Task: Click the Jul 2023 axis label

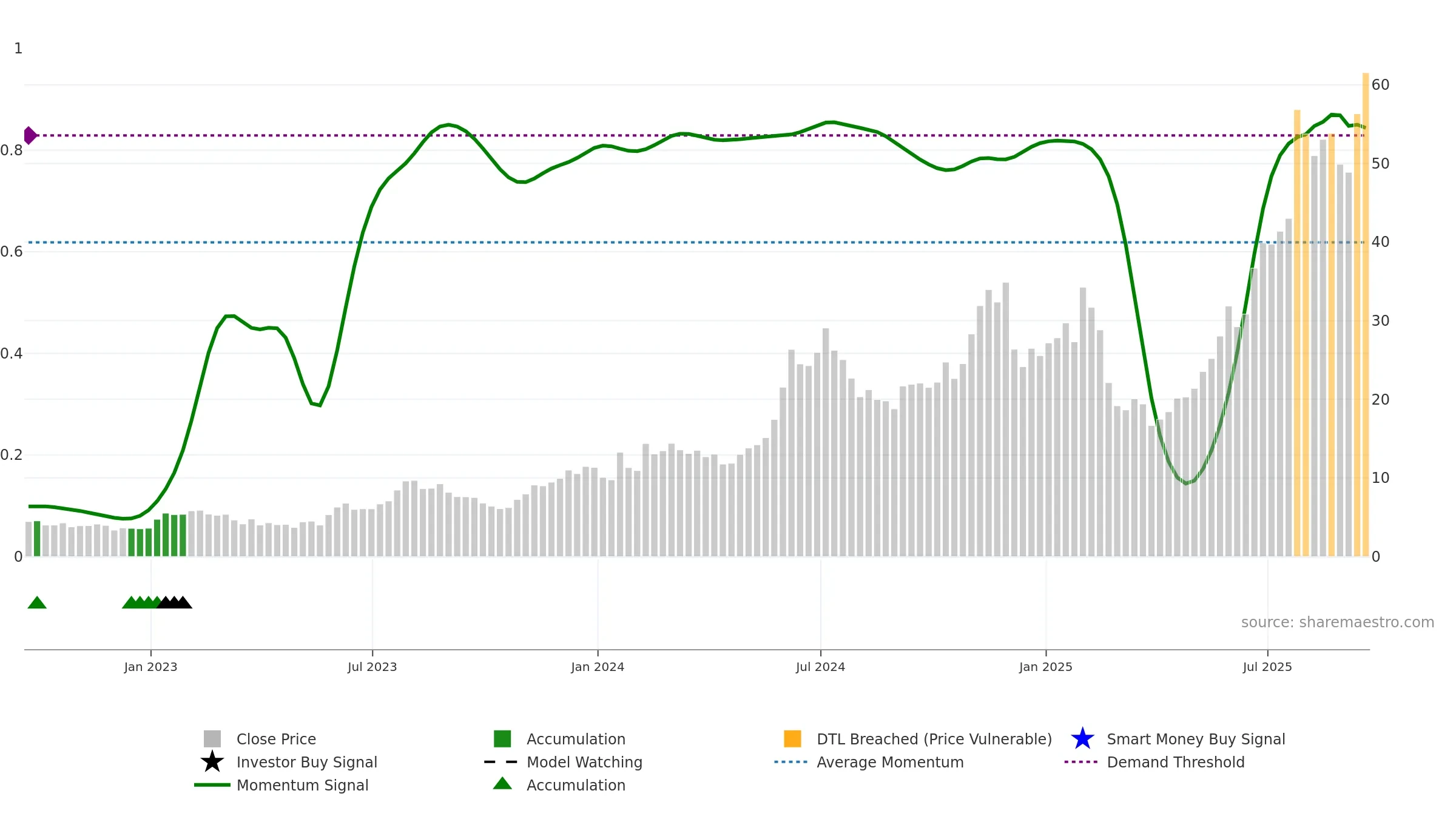Action: tap(372, 667)
